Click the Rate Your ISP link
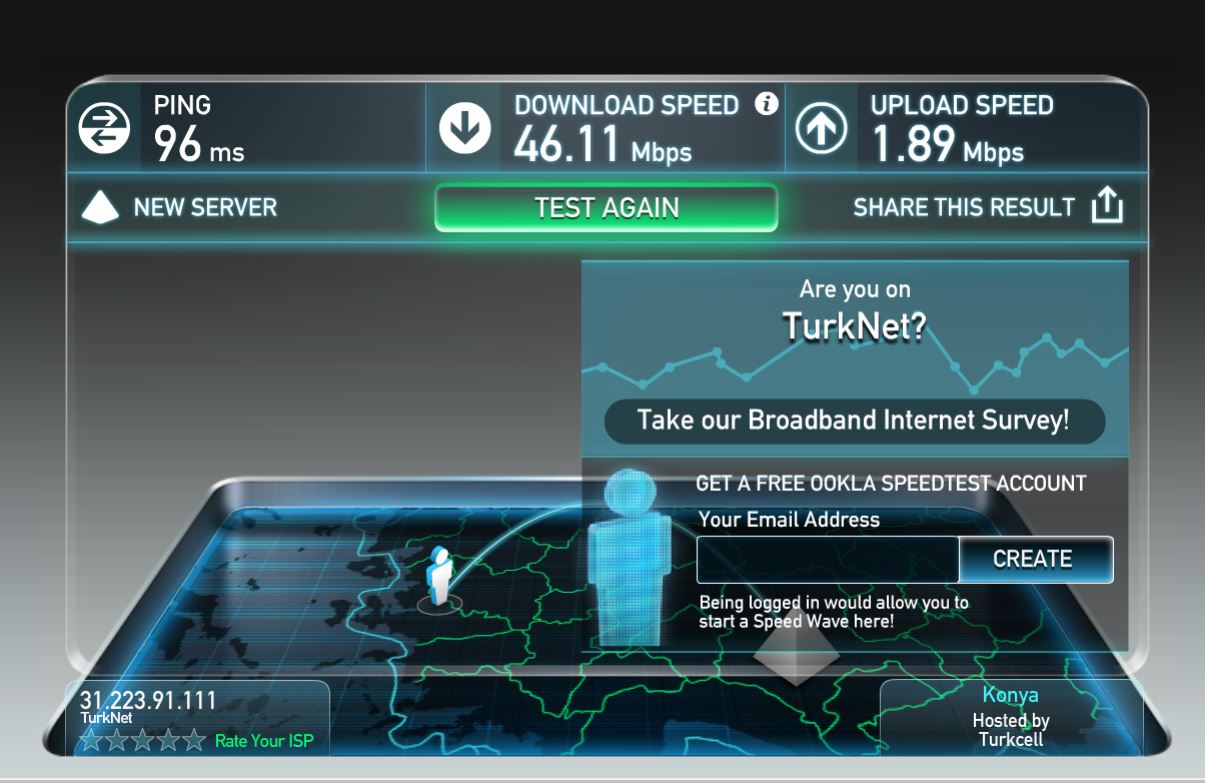Screen dimensions: 1205x783 tap(264, 742)
